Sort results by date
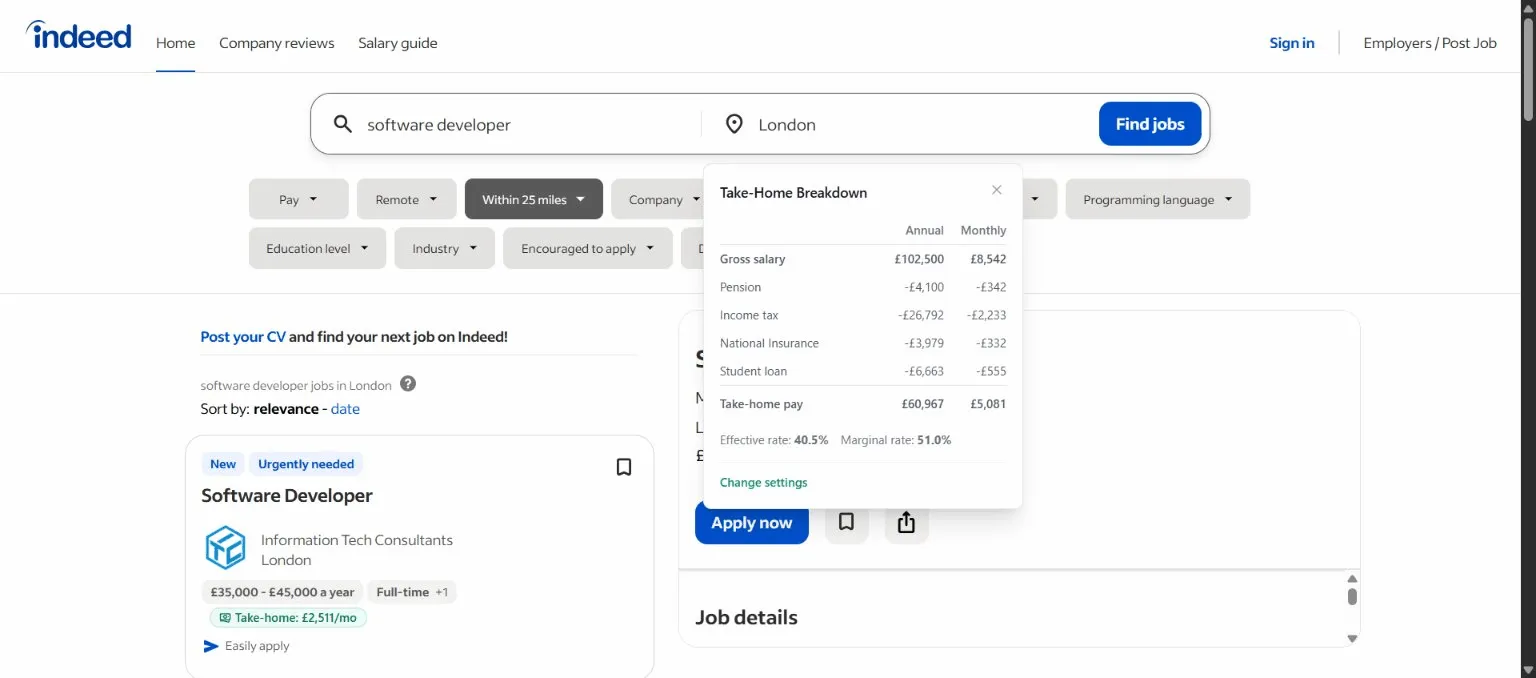The image size is (1536, 678). click(x=345, y=409)
